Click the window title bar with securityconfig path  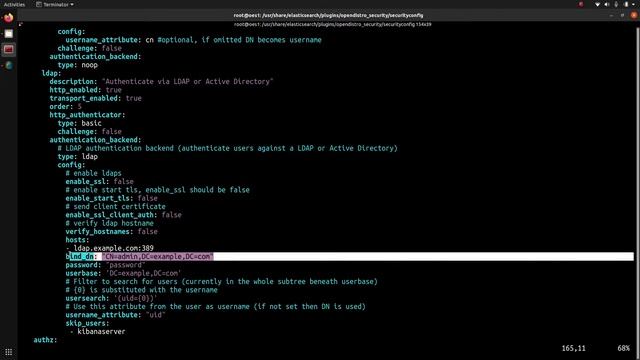click(x=328, y=15)
